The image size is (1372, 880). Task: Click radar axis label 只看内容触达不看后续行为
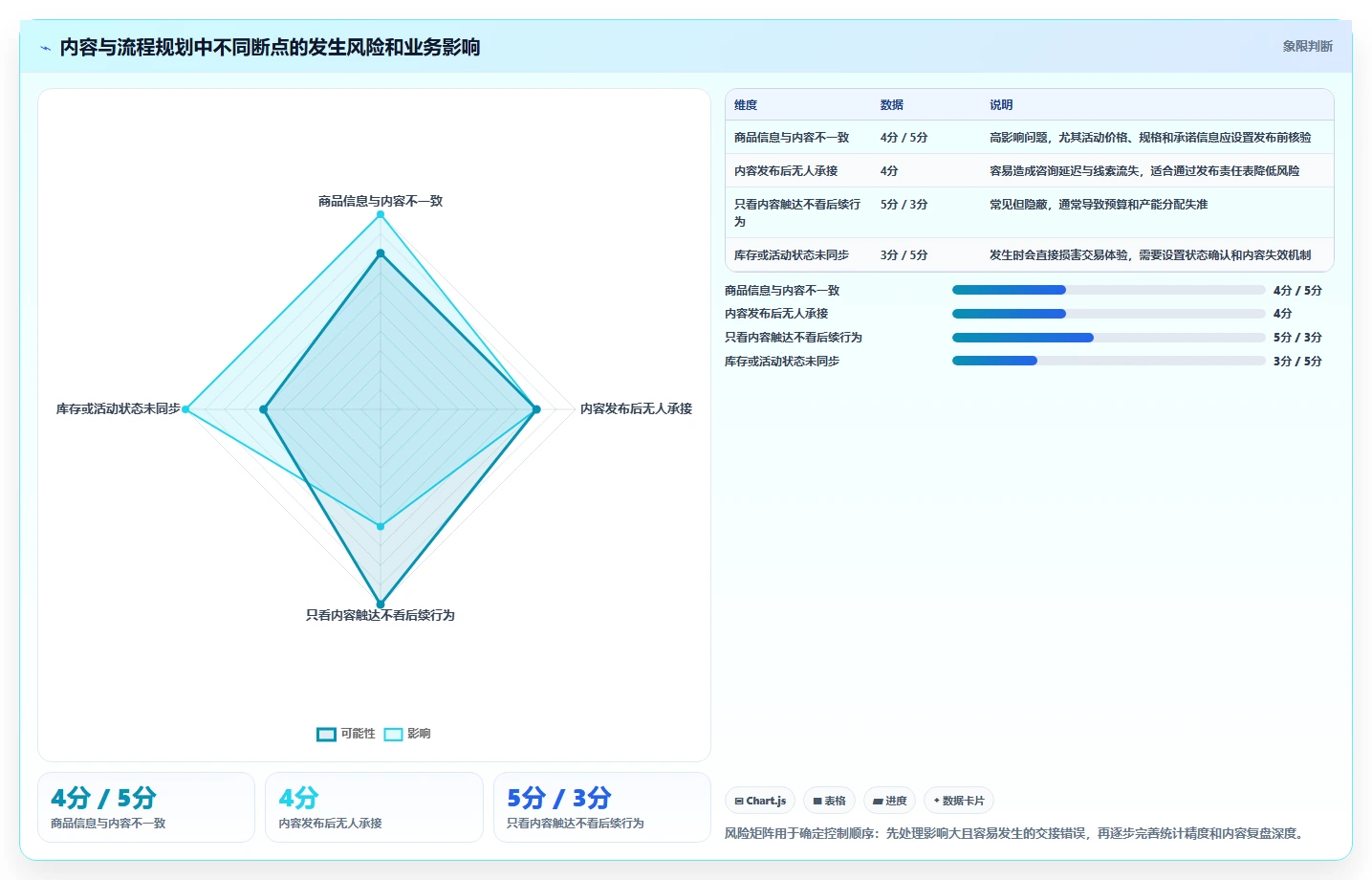click(x=381, y=615)
